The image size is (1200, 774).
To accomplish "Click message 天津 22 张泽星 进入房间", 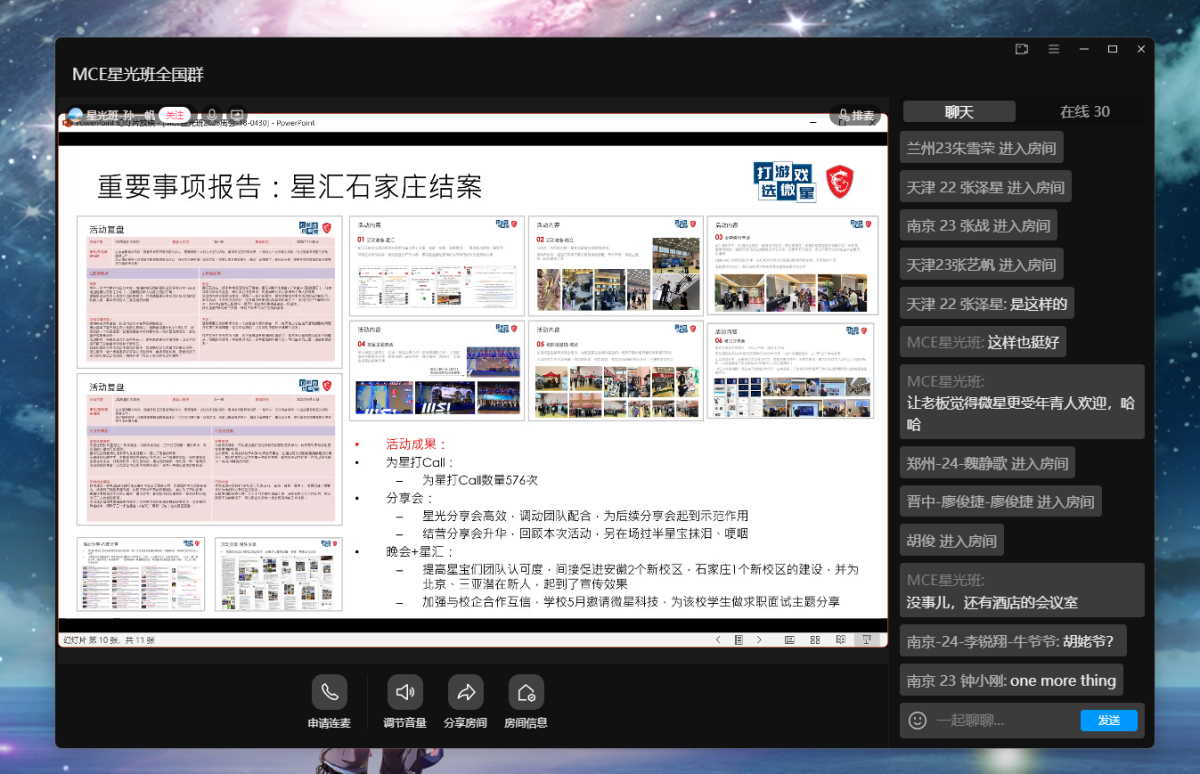I will [985, 187].
